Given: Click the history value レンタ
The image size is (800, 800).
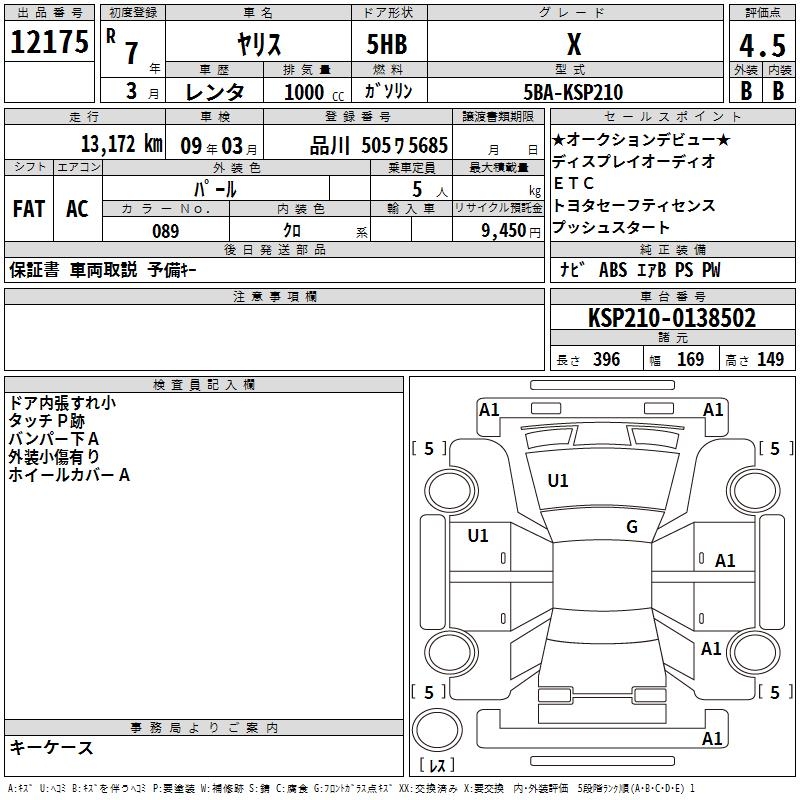Looking at the screenshot, I should (x=215, y=92).
